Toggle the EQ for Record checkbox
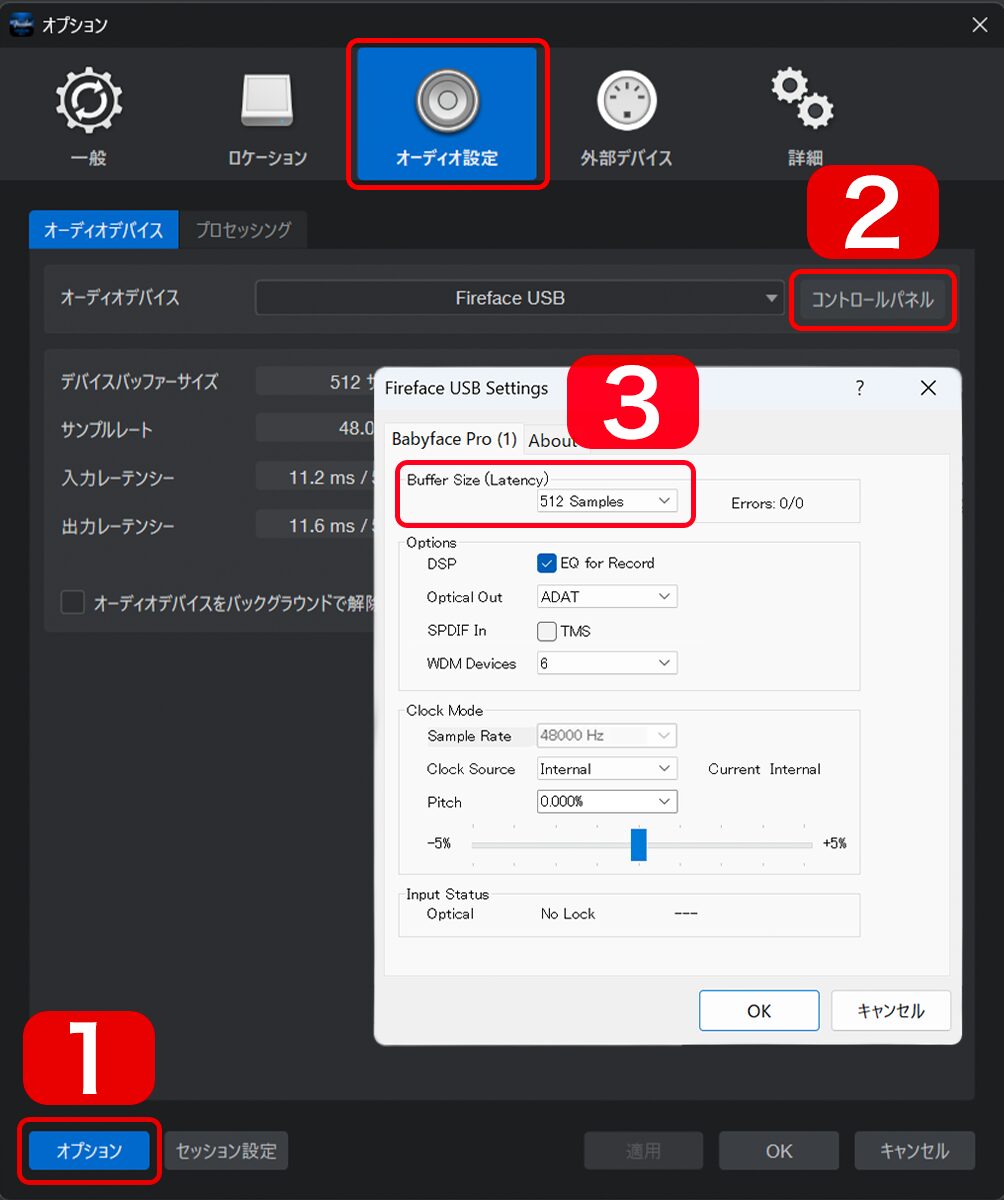 [547, 563]
